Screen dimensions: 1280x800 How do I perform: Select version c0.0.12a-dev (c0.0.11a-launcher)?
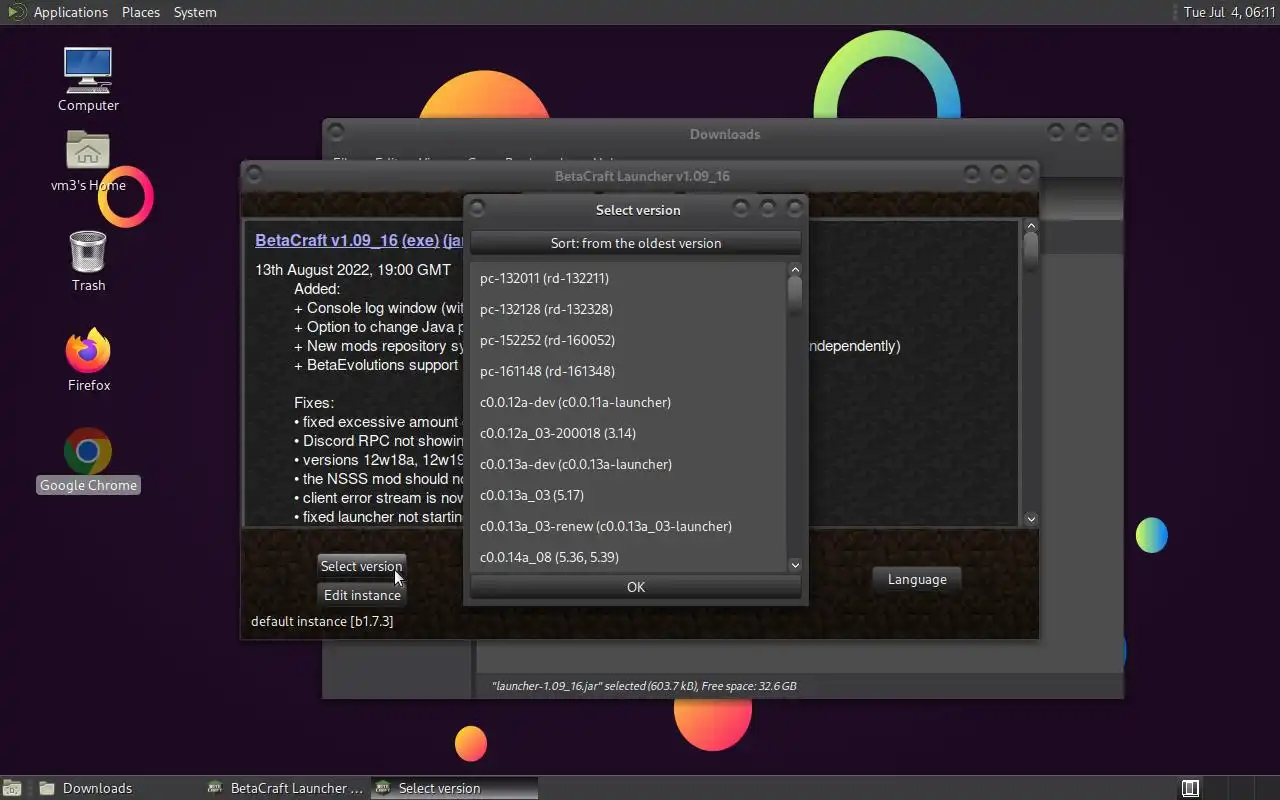point(628,402)
